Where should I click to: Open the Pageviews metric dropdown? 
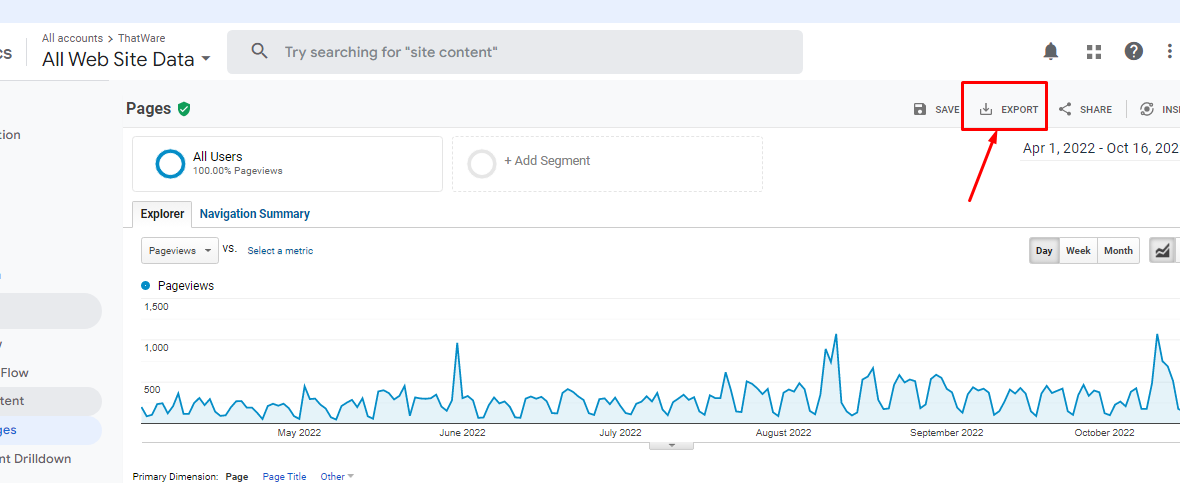click(x=180, y=250)
